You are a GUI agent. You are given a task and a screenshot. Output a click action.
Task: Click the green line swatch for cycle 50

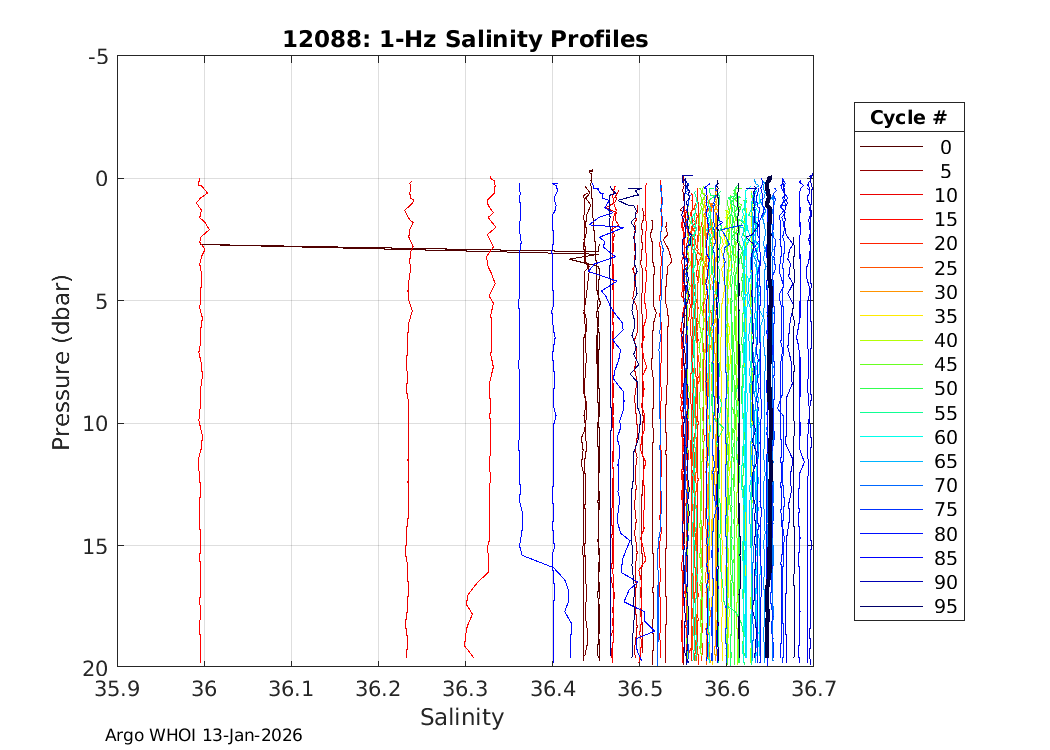pyautogui.click(x=890, y=389)
